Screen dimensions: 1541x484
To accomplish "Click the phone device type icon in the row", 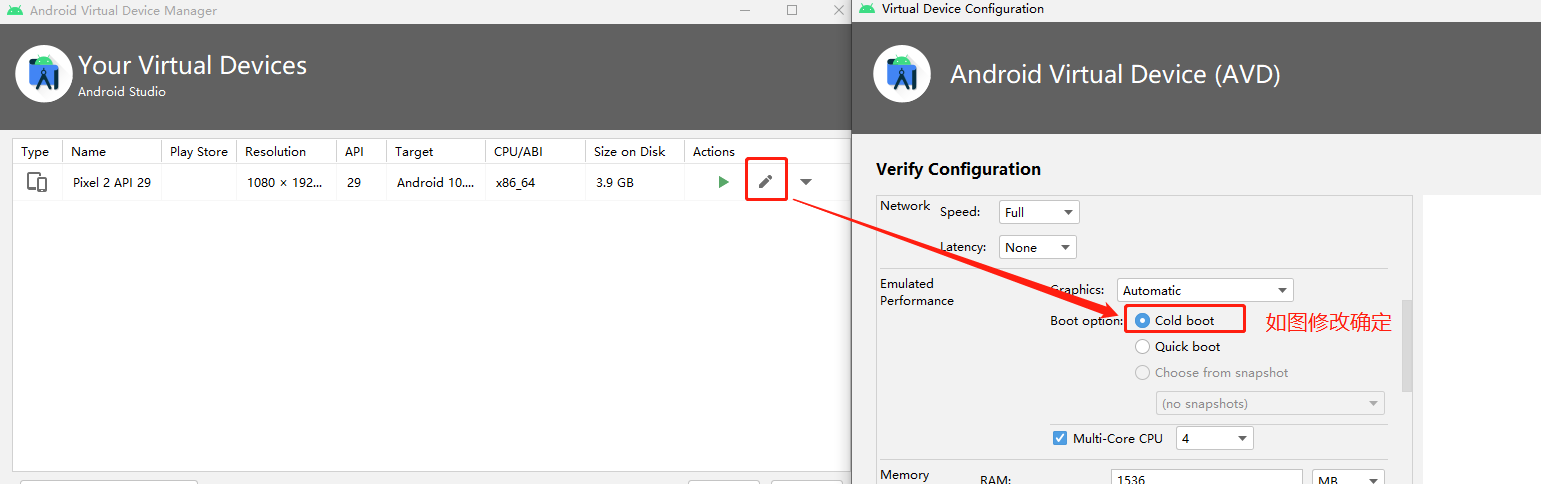I will [37, 182].
